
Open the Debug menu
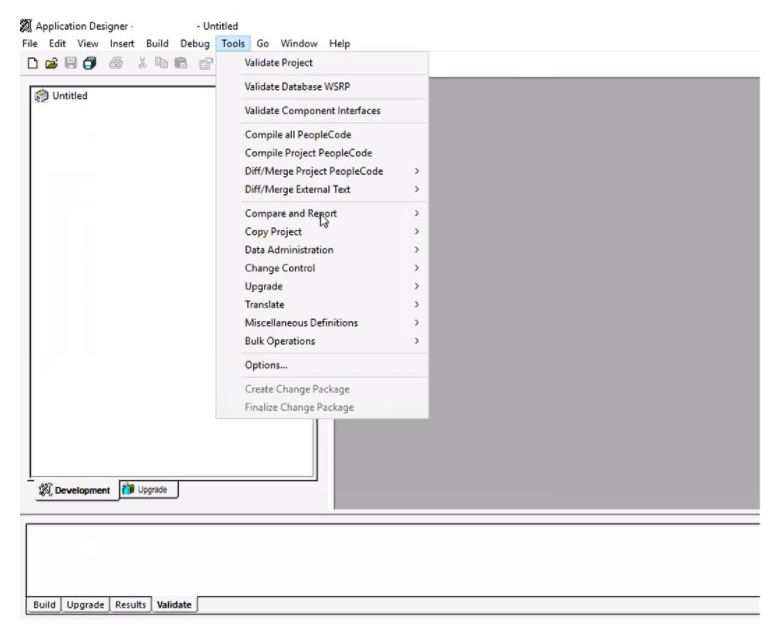tap(194, 43)
